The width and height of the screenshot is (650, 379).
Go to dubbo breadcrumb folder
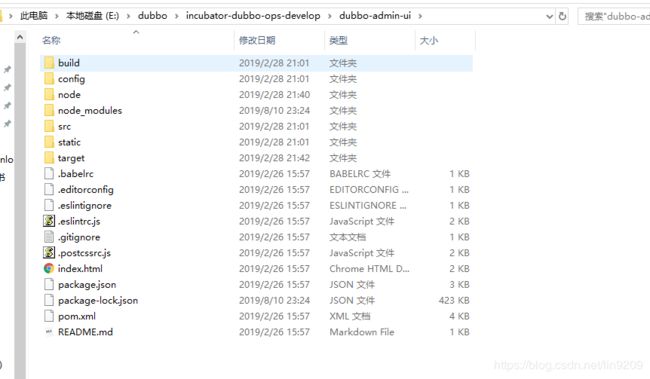pos(153,16)
